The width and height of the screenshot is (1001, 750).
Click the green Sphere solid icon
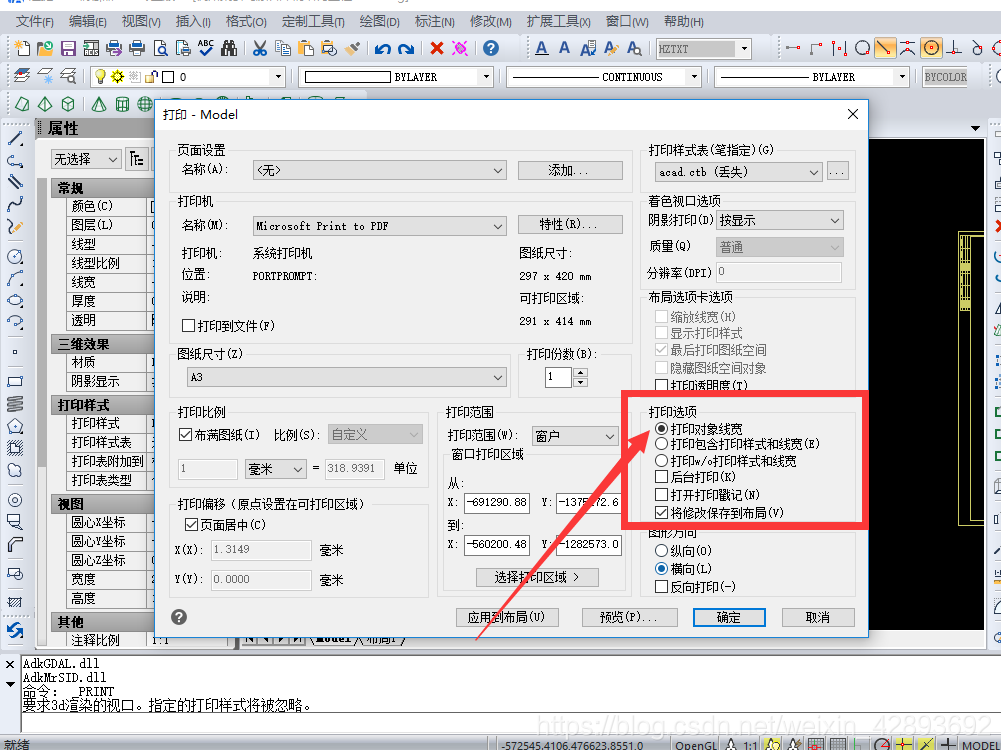point(146,104)
